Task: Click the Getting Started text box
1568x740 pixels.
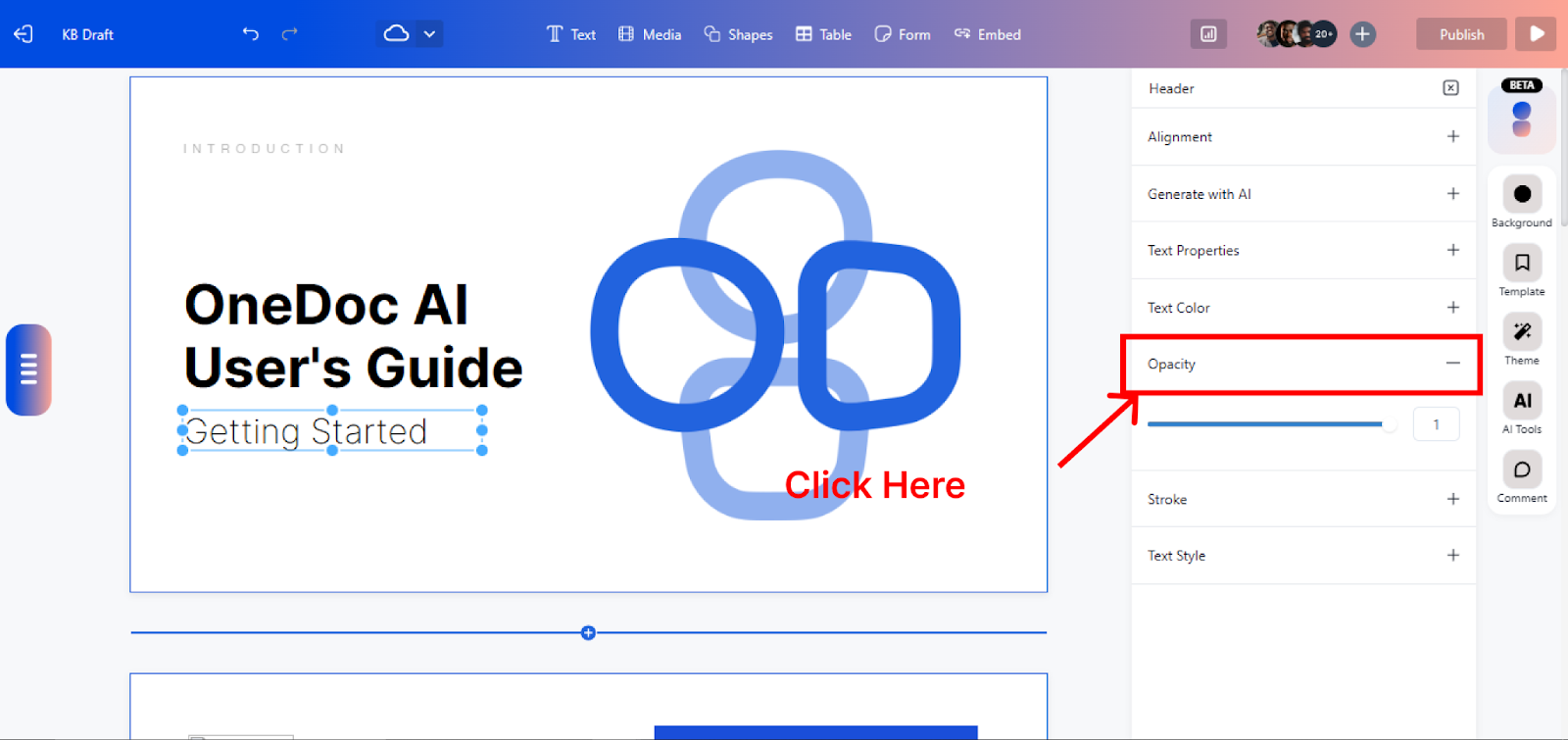Action: click(x=331, y=430)
